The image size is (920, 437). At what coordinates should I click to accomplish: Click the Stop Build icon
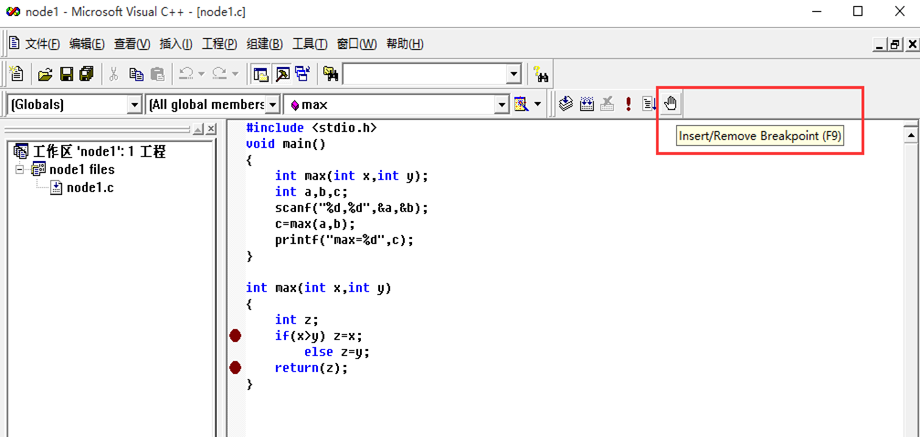[607, 105]
